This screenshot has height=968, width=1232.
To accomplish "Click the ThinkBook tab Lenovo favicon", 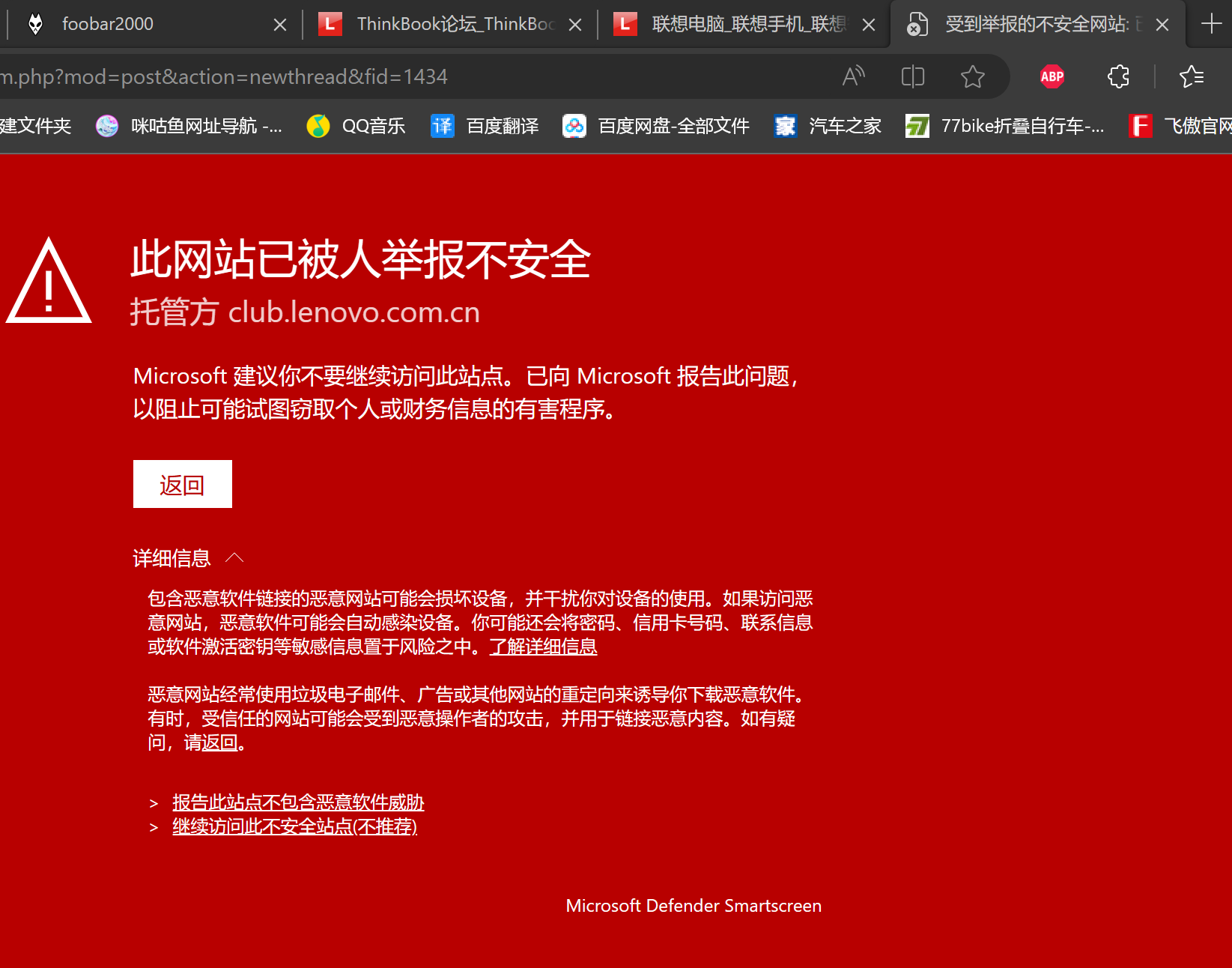I will point(330,24).
